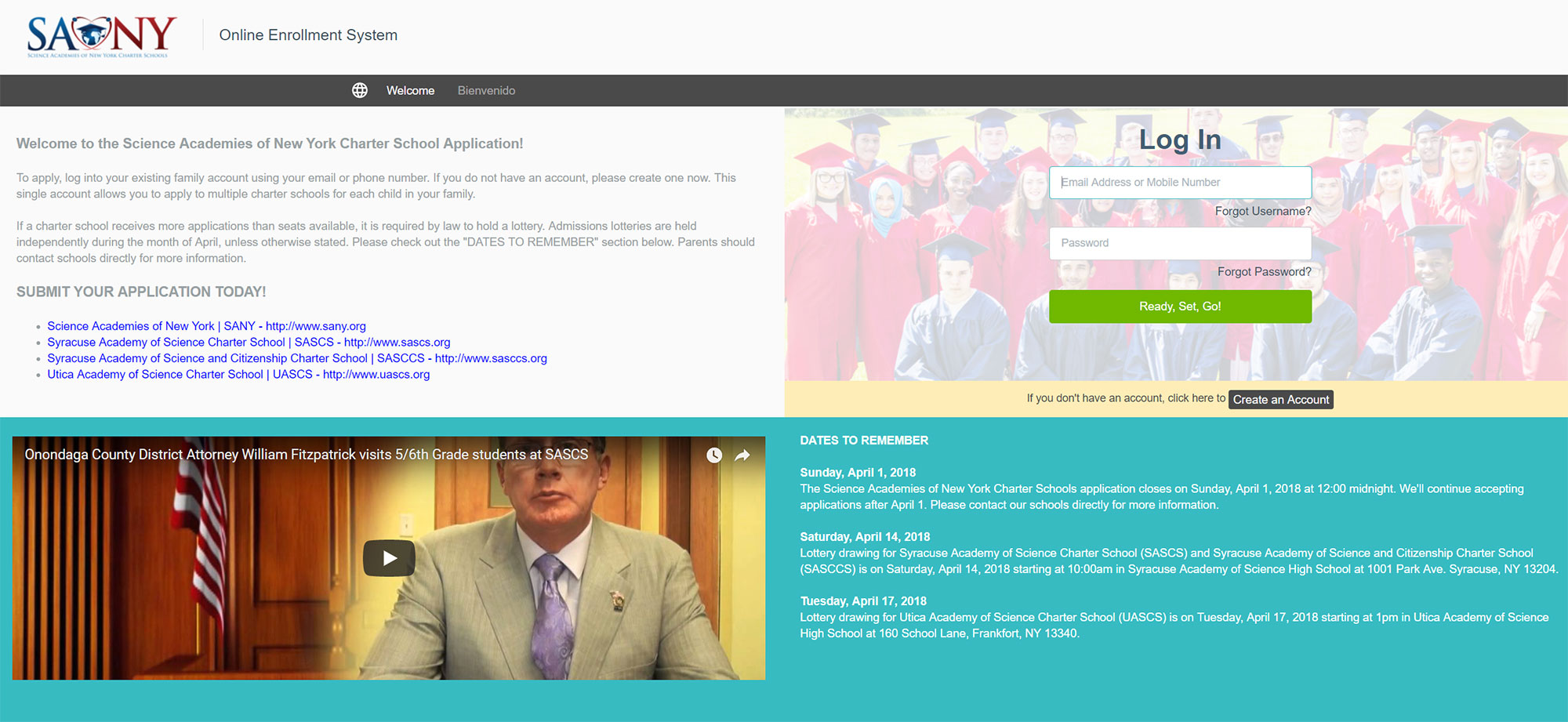
Task: Open the Forgot Password link
Action: [1264, 272]
